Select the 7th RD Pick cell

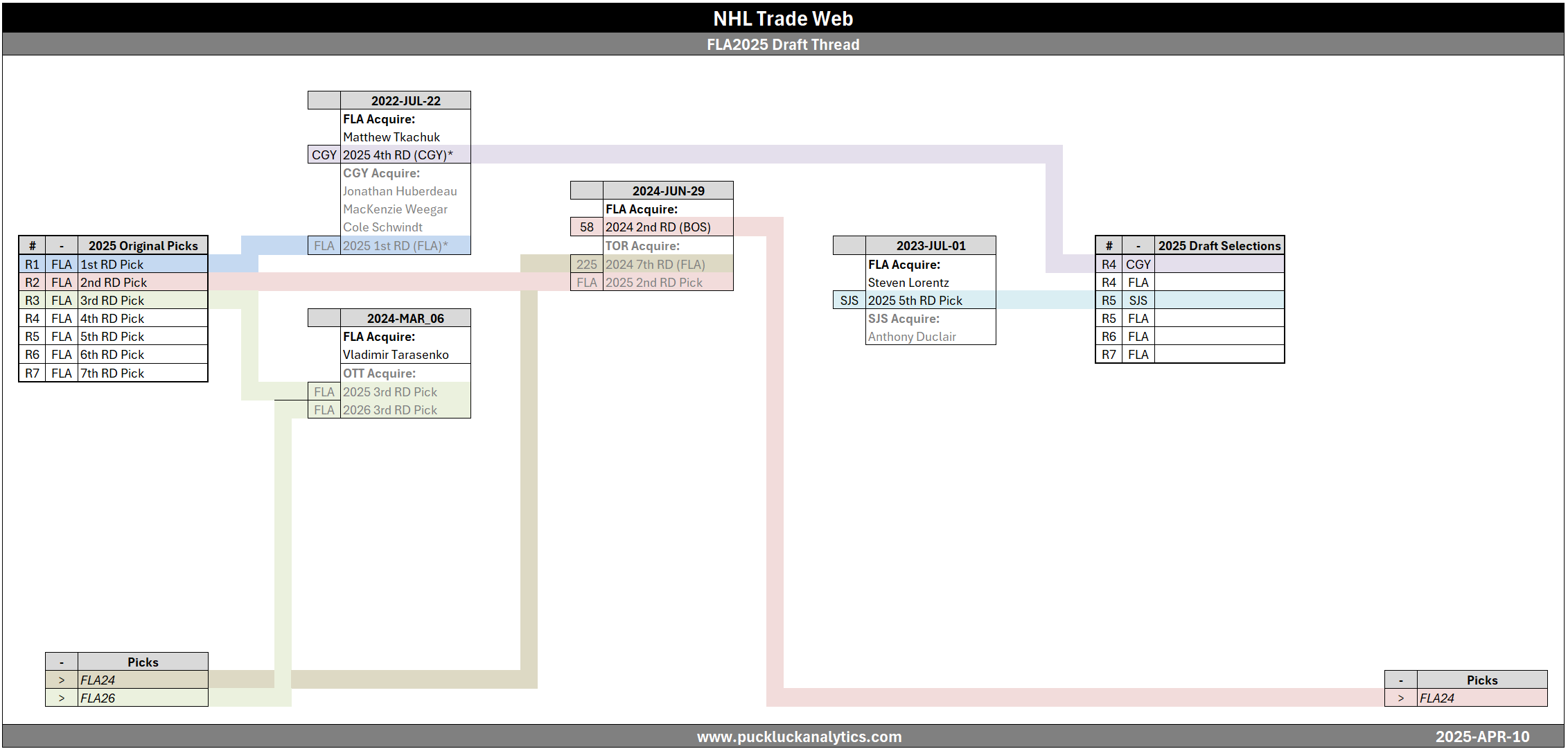143,373
